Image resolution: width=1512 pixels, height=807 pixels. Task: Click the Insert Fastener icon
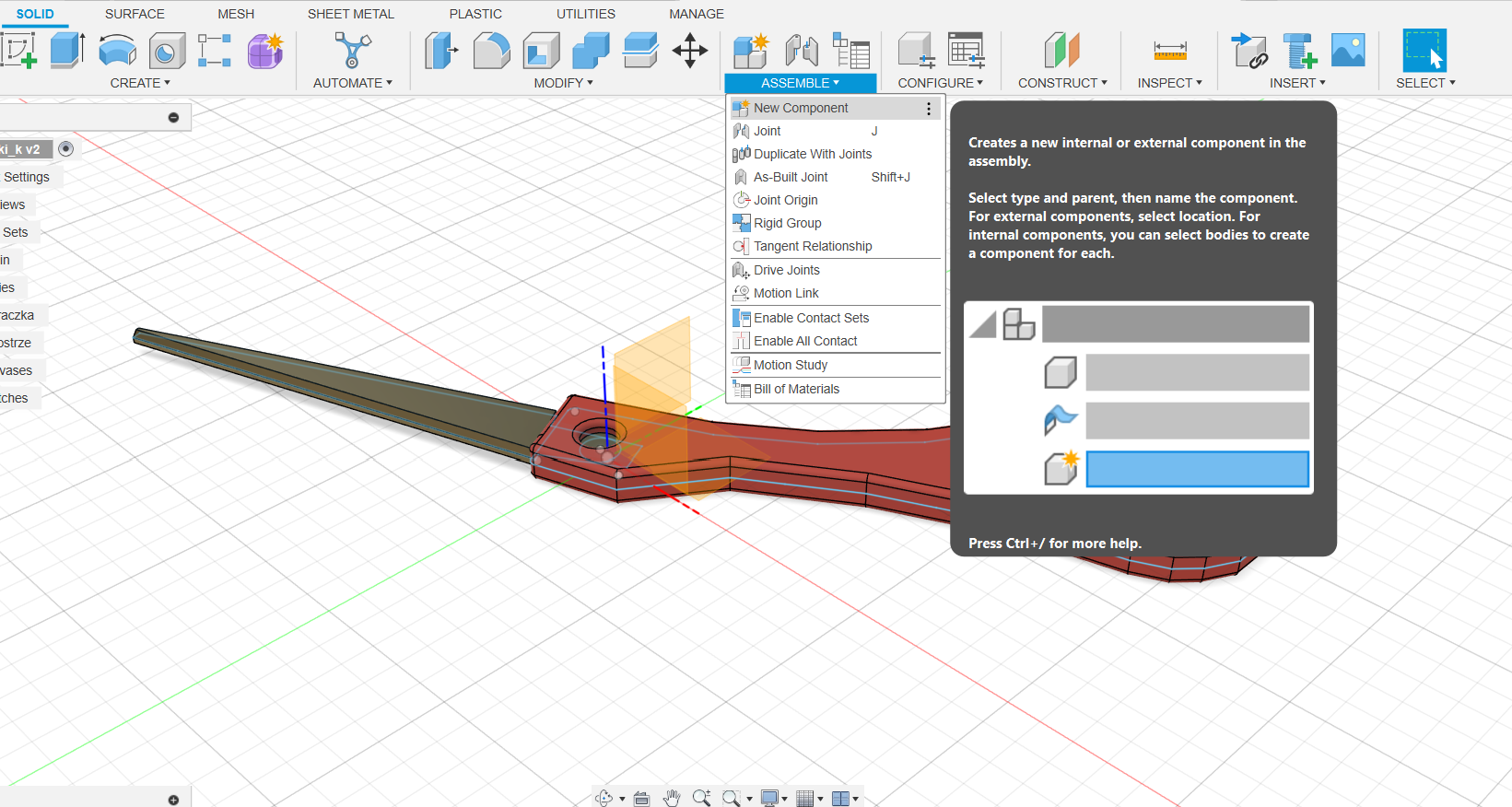pyautogui.click(x=1299, y=51)
